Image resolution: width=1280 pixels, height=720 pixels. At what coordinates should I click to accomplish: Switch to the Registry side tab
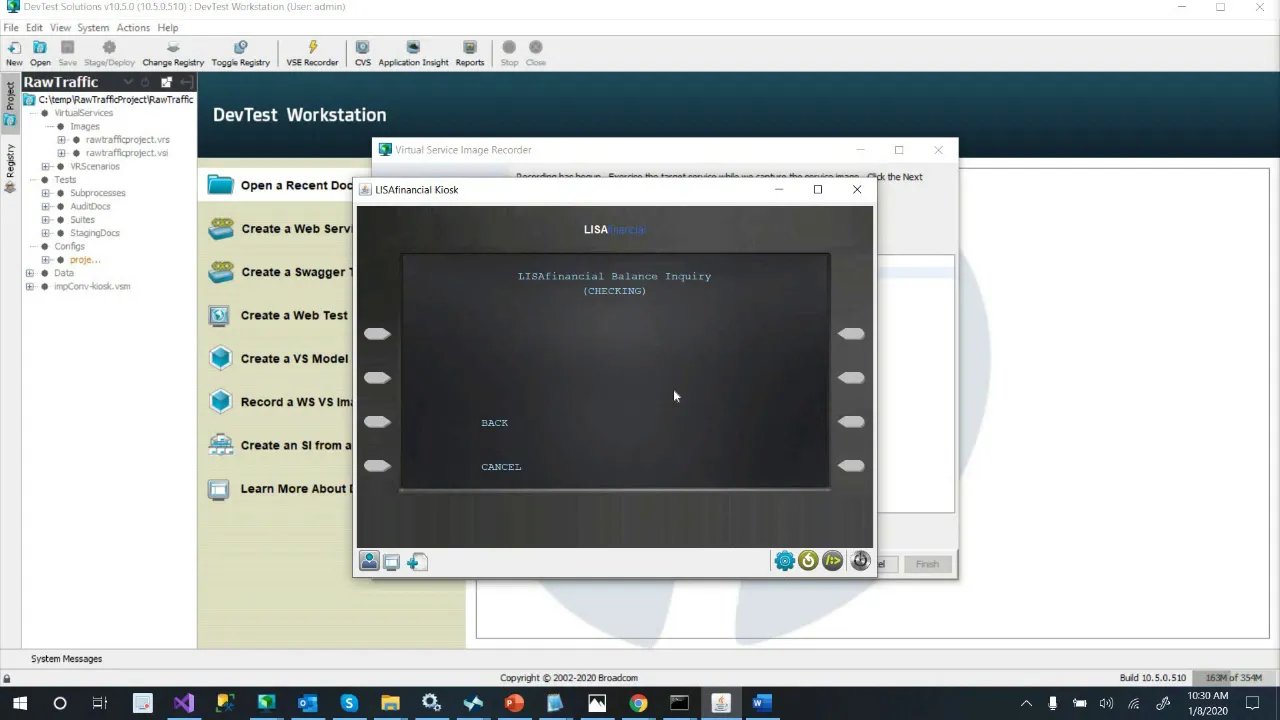10,168
